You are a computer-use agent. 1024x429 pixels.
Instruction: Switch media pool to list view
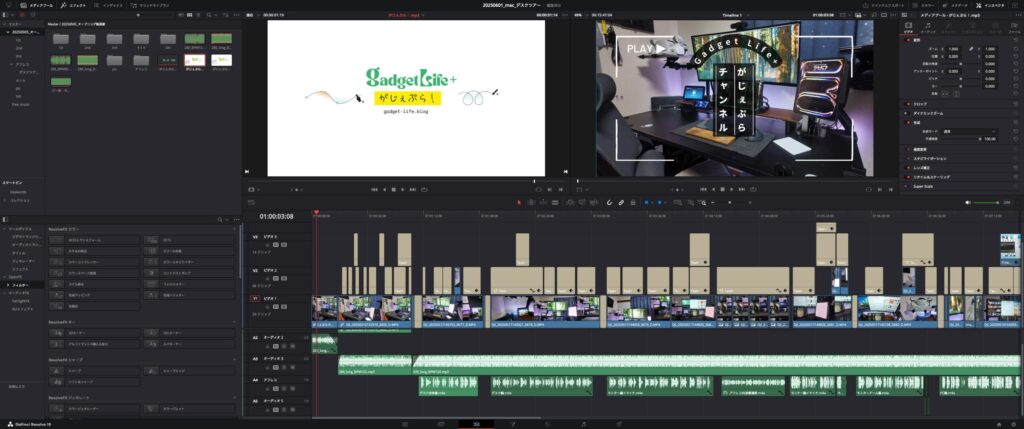(x=198, y=14)
